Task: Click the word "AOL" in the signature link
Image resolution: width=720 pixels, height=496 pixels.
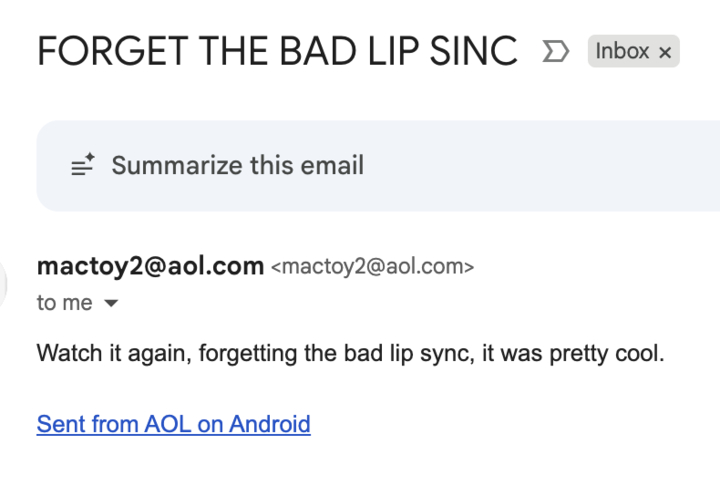Action: pyautogui.click(x=167, y=424)
